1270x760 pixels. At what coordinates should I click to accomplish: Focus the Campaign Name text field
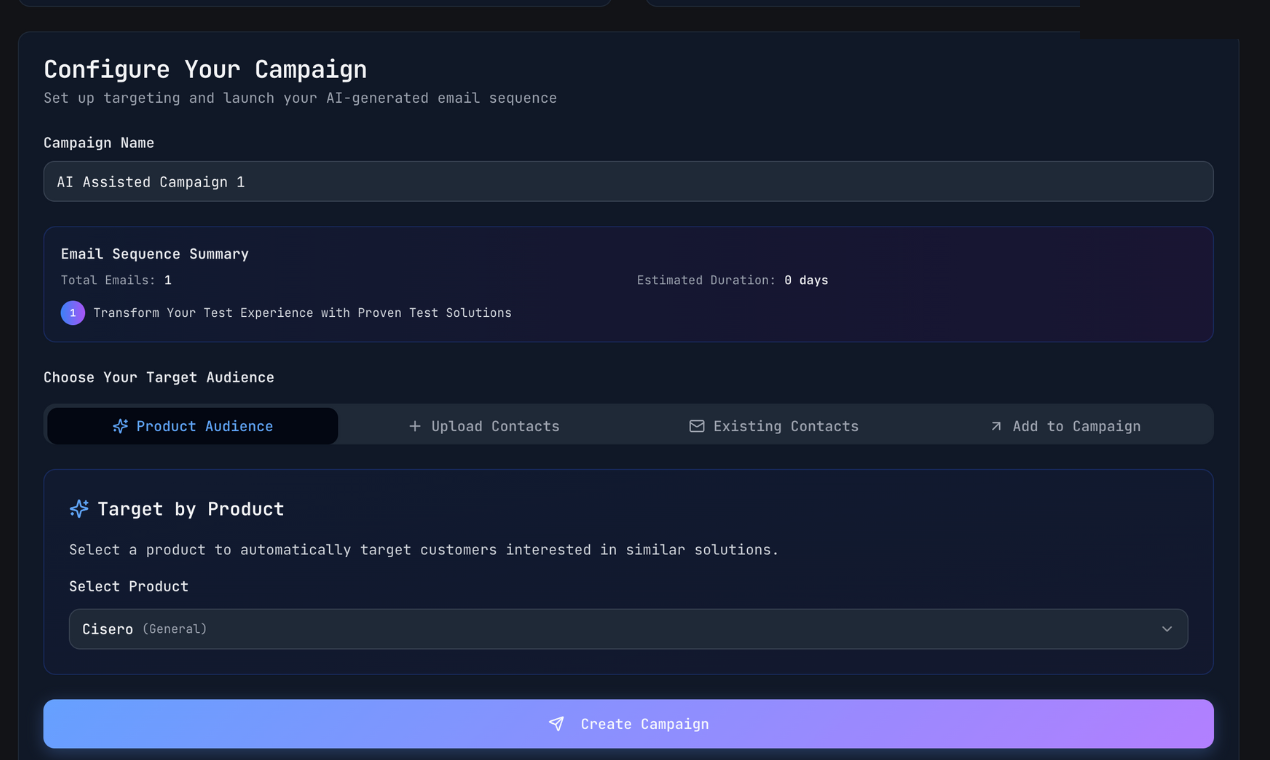(628, 182)
